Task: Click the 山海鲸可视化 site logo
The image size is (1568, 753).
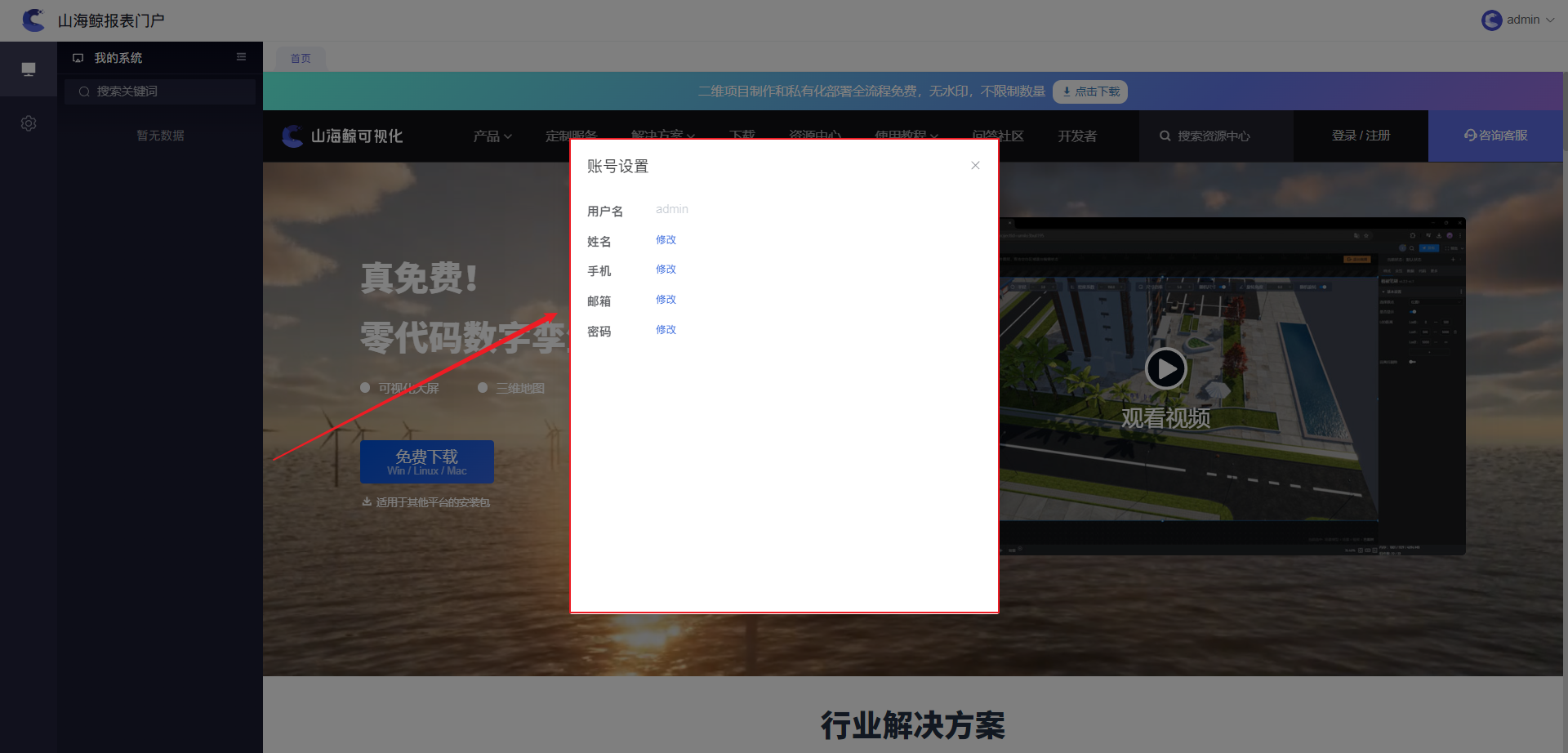Action: coord(342,136)
